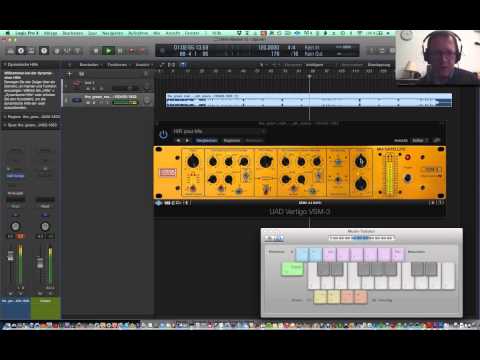Open the Navigieren menu

[112, 33]
